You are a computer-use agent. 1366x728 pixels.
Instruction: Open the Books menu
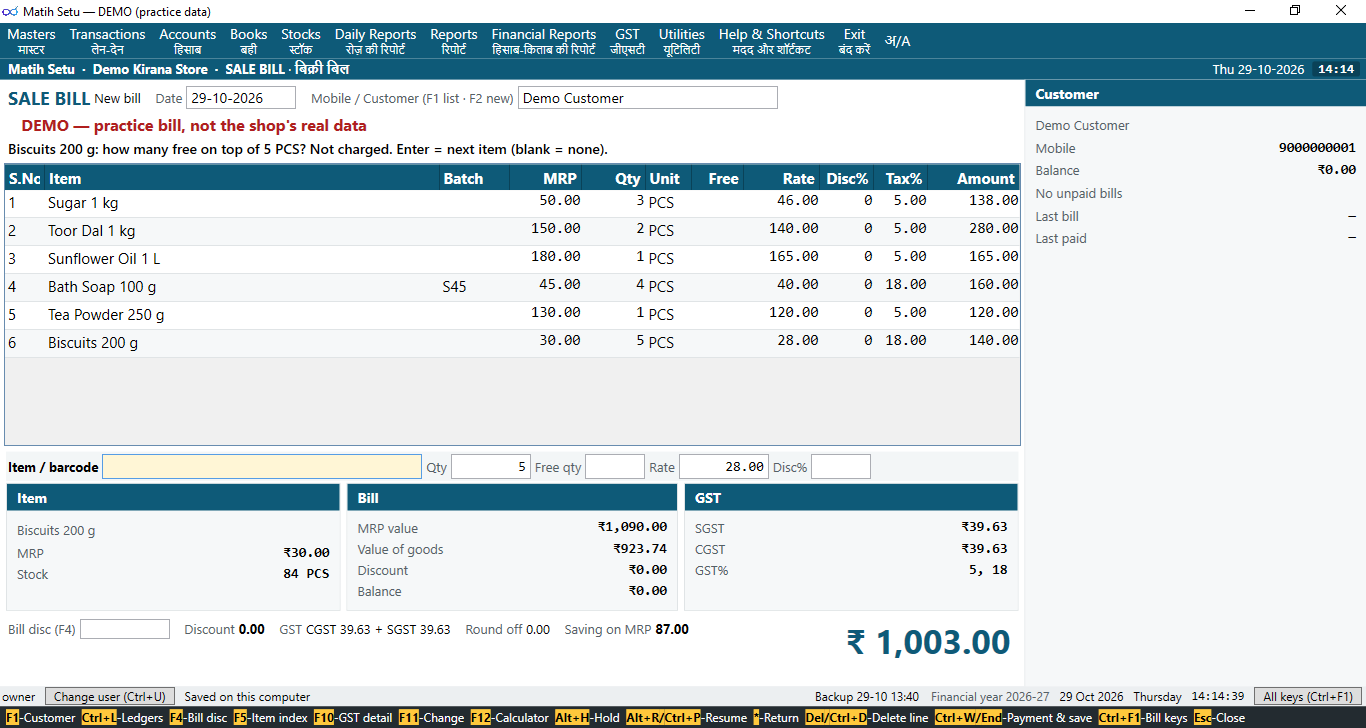click(248, 41)
